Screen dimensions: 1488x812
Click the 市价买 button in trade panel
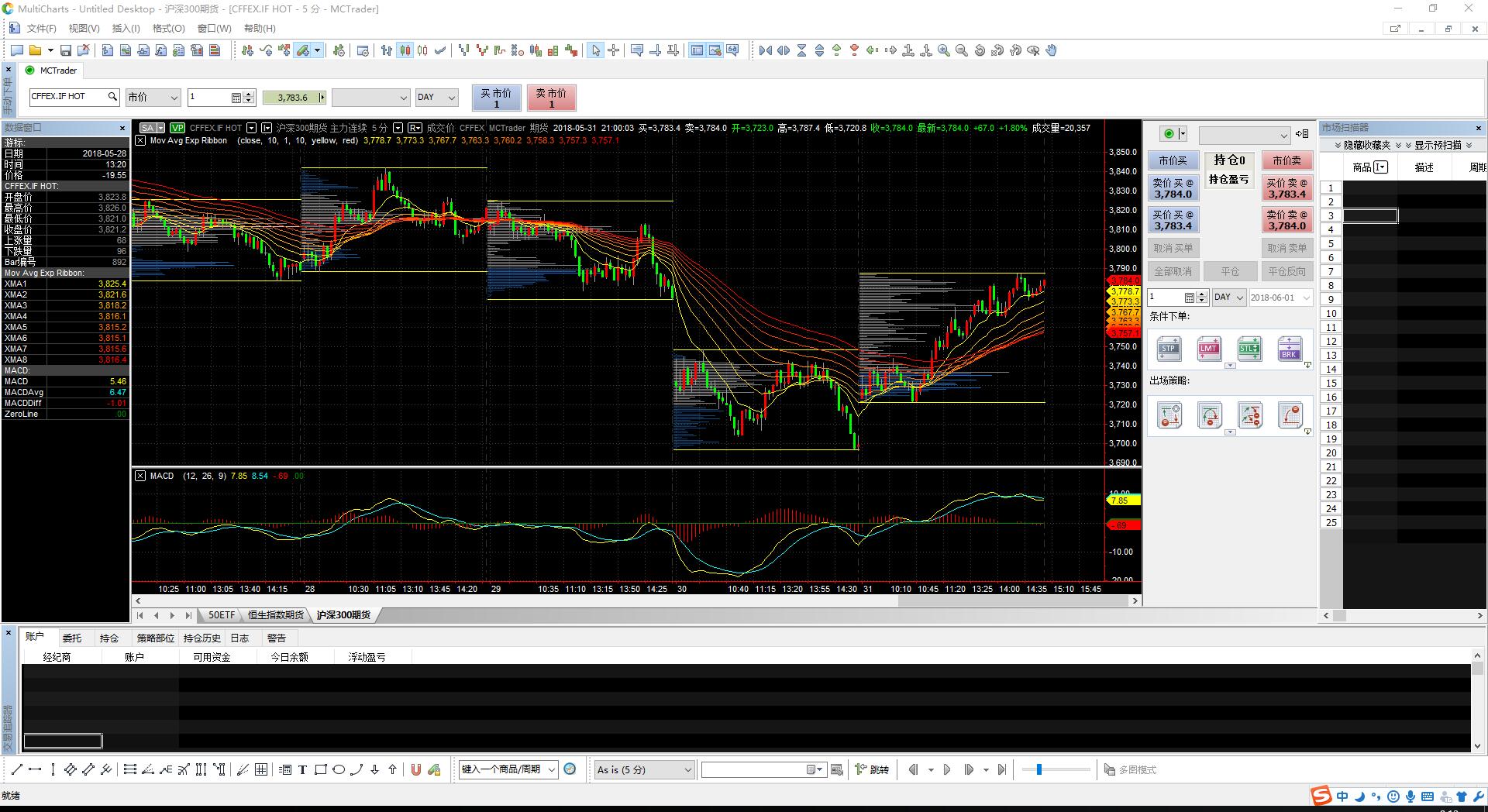[x=1173, y=160]
